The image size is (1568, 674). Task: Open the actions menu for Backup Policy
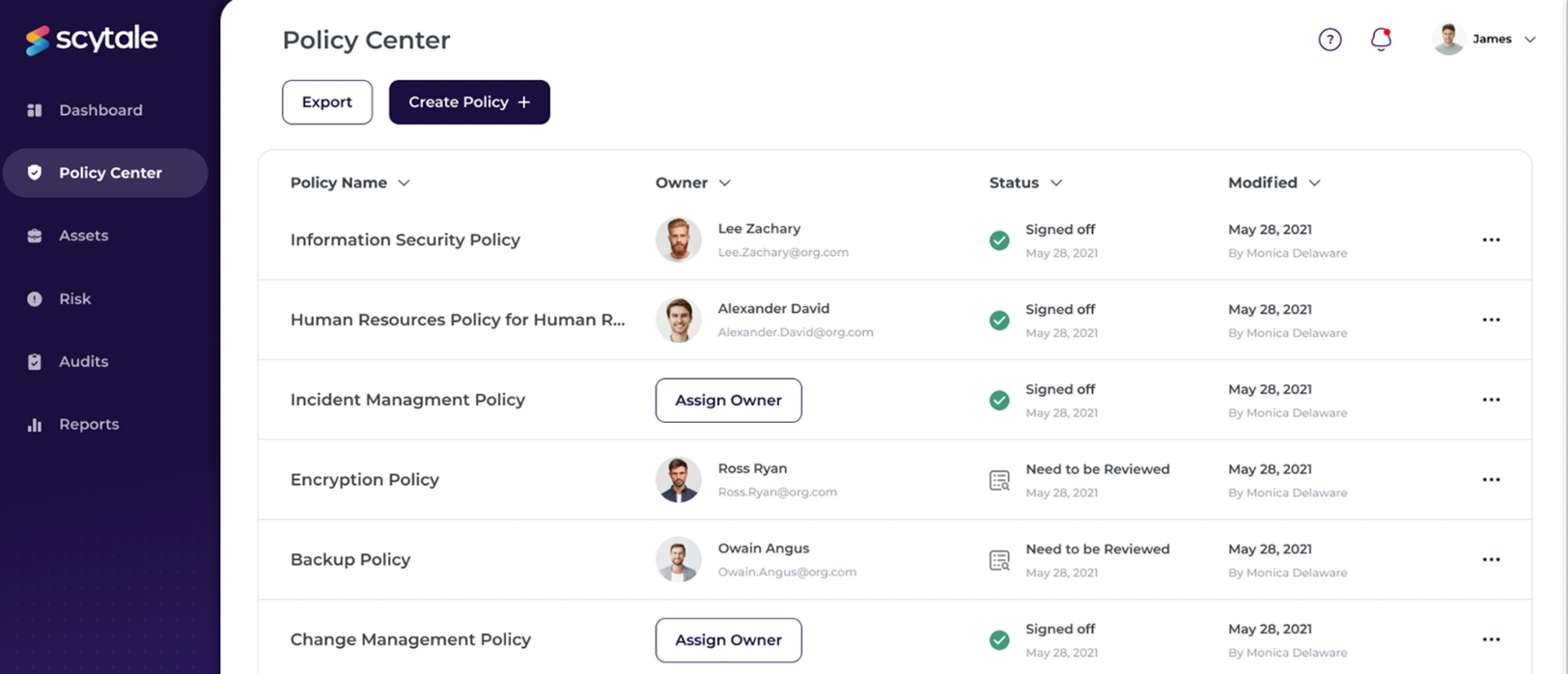point(1492,559)
